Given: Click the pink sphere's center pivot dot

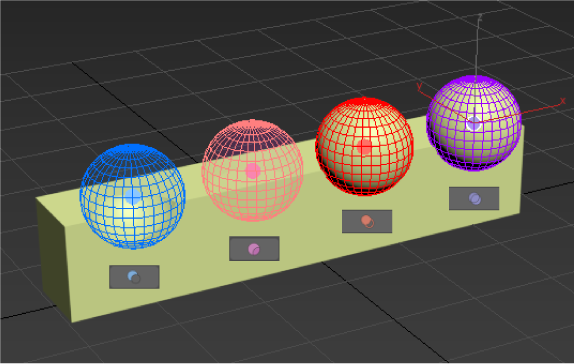Looking at the screenshot, I should (x=253, y=171).
